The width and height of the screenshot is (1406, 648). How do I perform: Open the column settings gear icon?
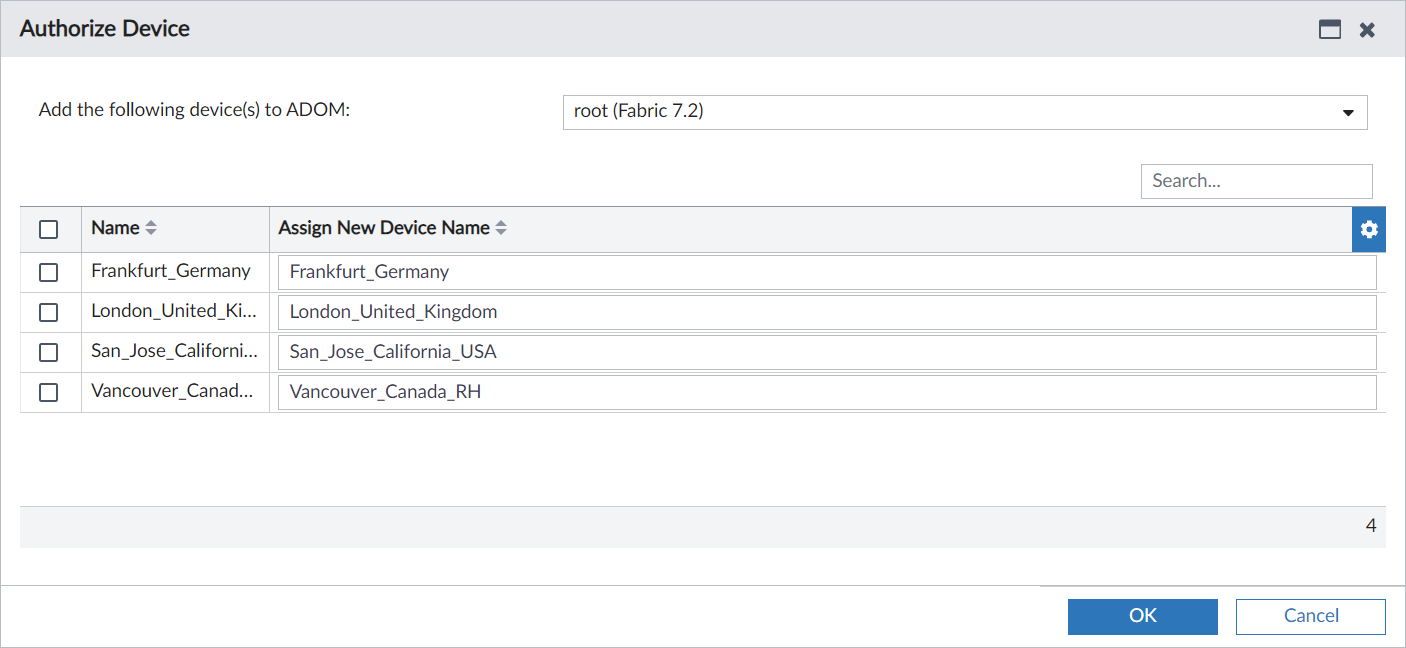coord(1368,229)
